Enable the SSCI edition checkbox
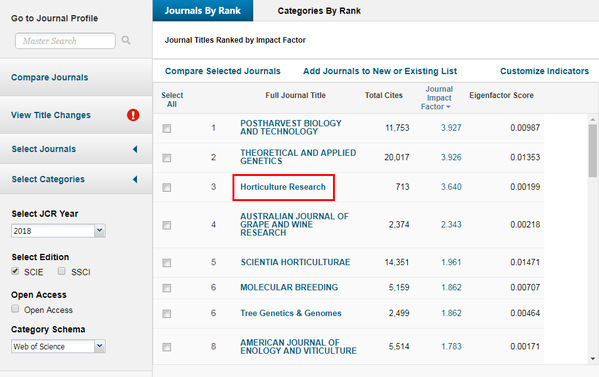Image resolution: width=599 pixels, height=377 pixels. [x=62, y=271]
